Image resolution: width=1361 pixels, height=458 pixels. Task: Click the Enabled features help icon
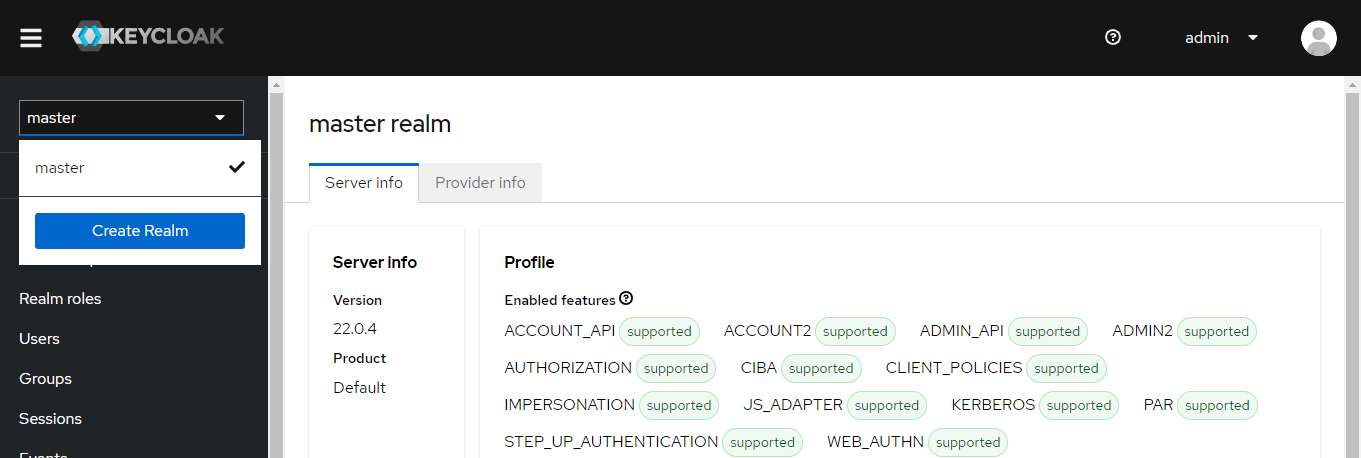click(627, 299)
